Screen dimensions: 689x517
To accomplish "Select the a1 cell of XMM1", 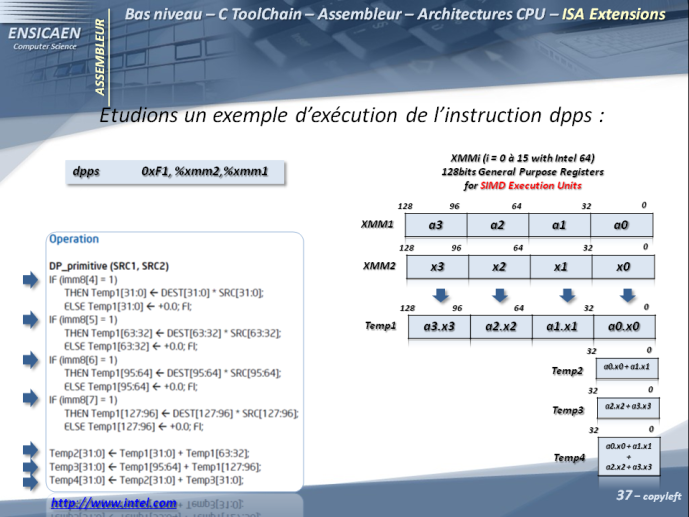I will tap(560, 225).
